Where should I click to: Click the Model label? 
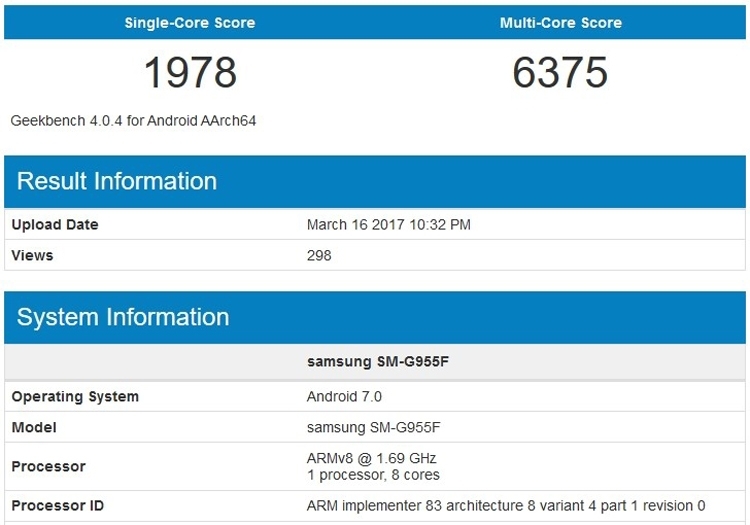(x=33, y=427)
